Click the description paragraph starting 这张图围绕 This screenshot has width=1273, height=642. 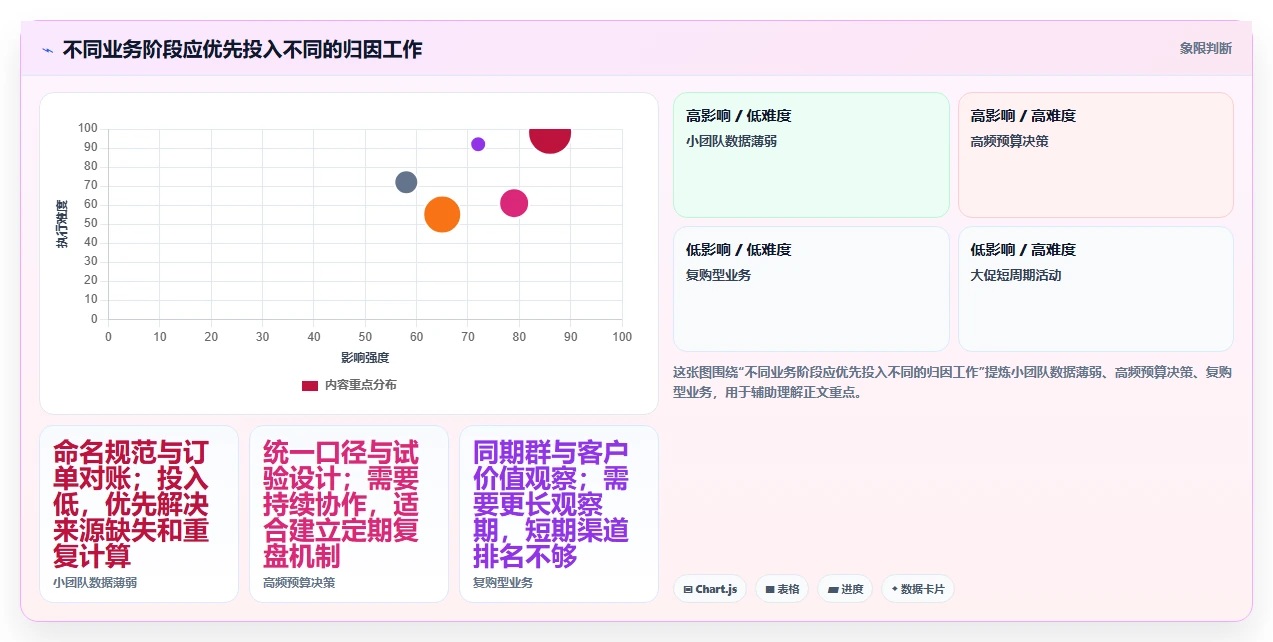click(953, 382)
